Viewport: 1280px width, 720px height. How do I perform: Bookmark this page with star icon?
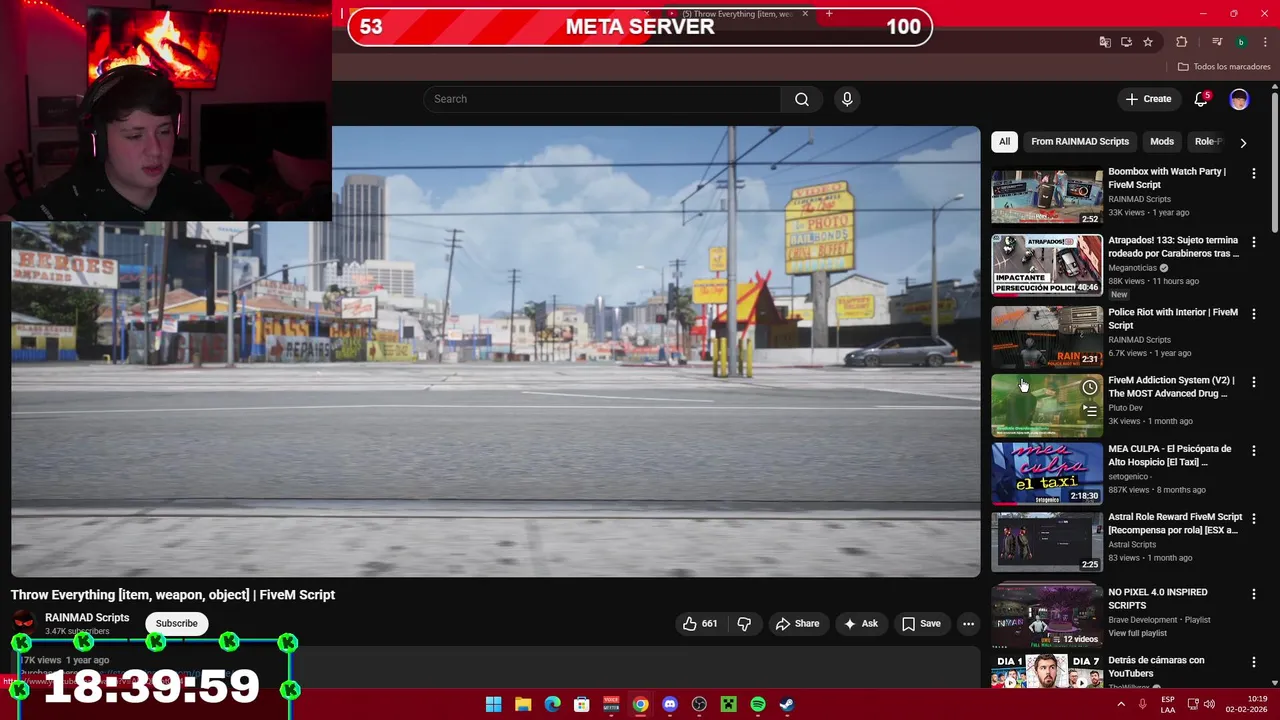1148,42
